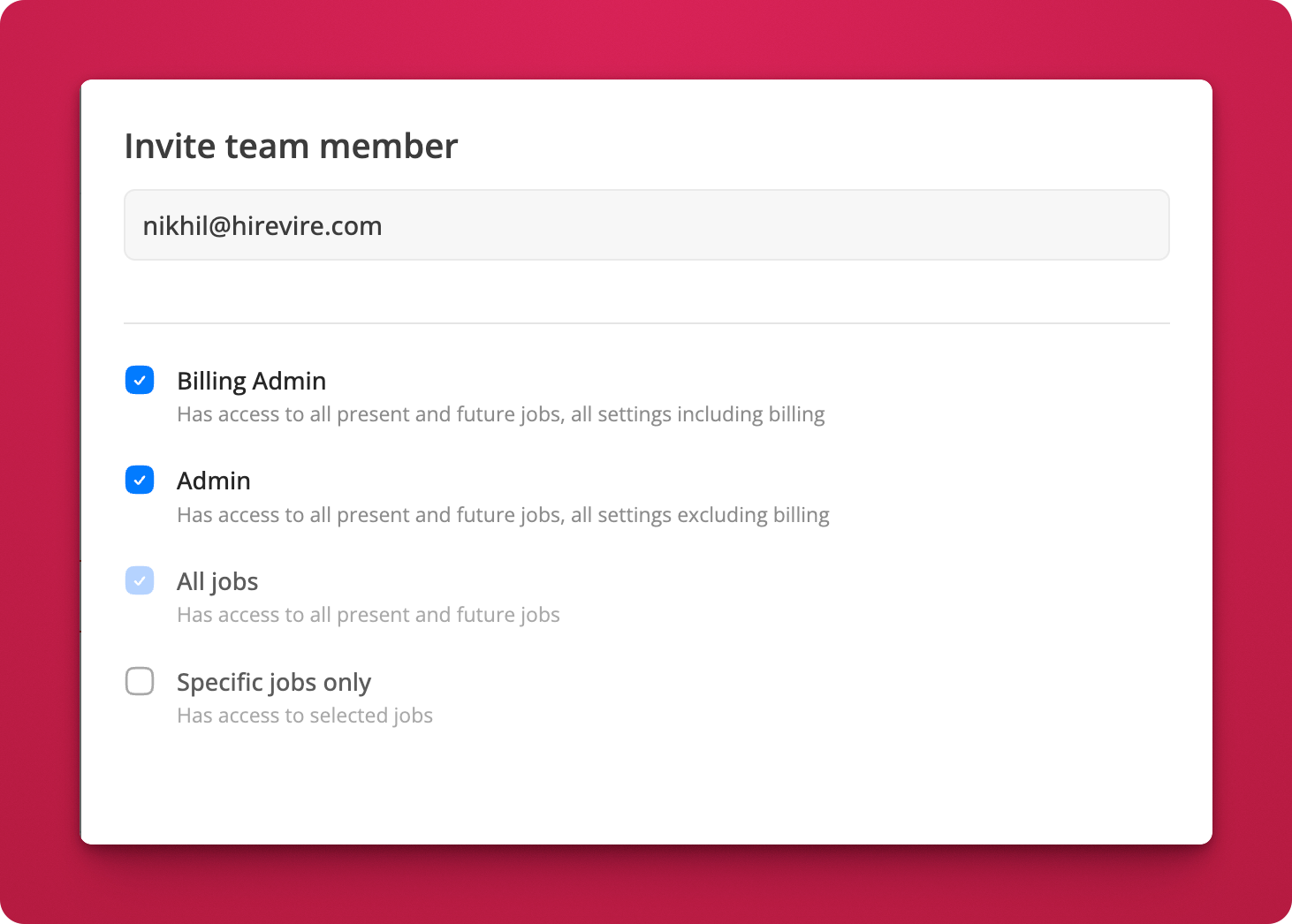This screenshot has width=1292, height=924.
Task: Click the Admin role label
Action: click(x=214, y=481)
